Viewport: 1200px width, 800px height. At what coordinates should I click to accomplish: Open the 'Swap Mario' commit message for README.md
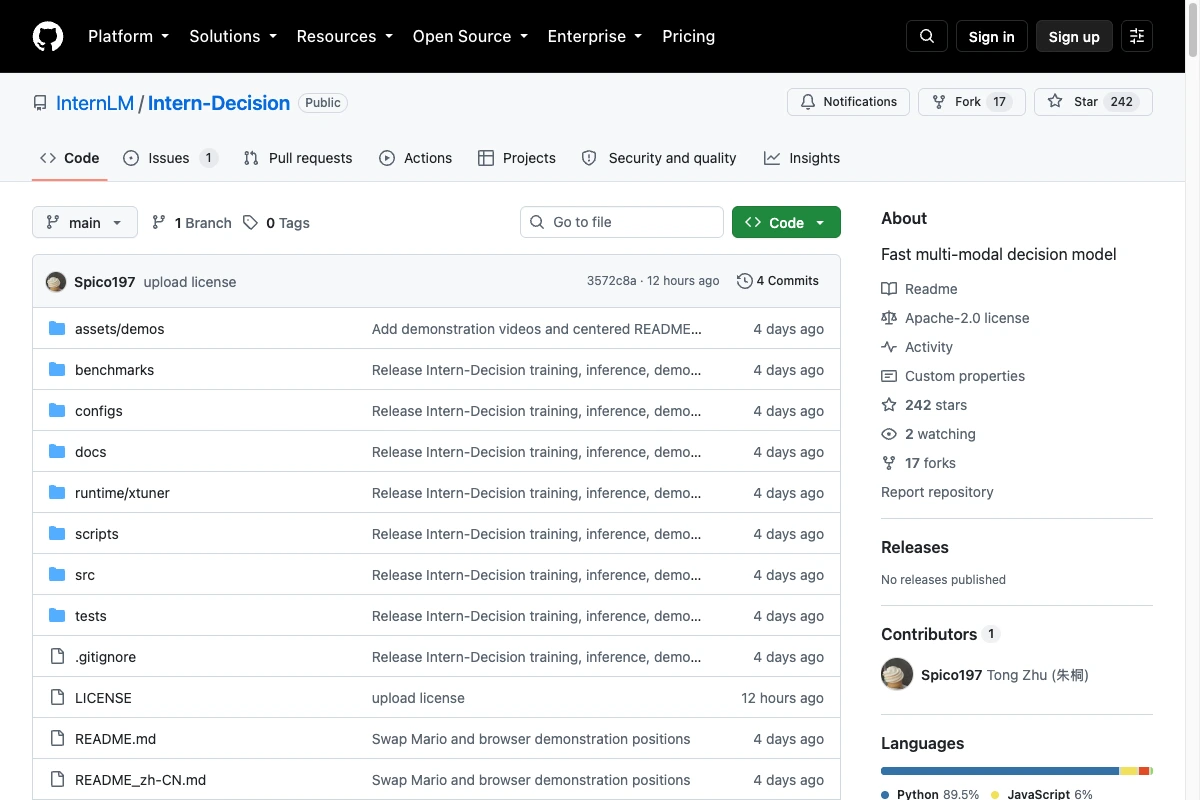pos(531,739)
